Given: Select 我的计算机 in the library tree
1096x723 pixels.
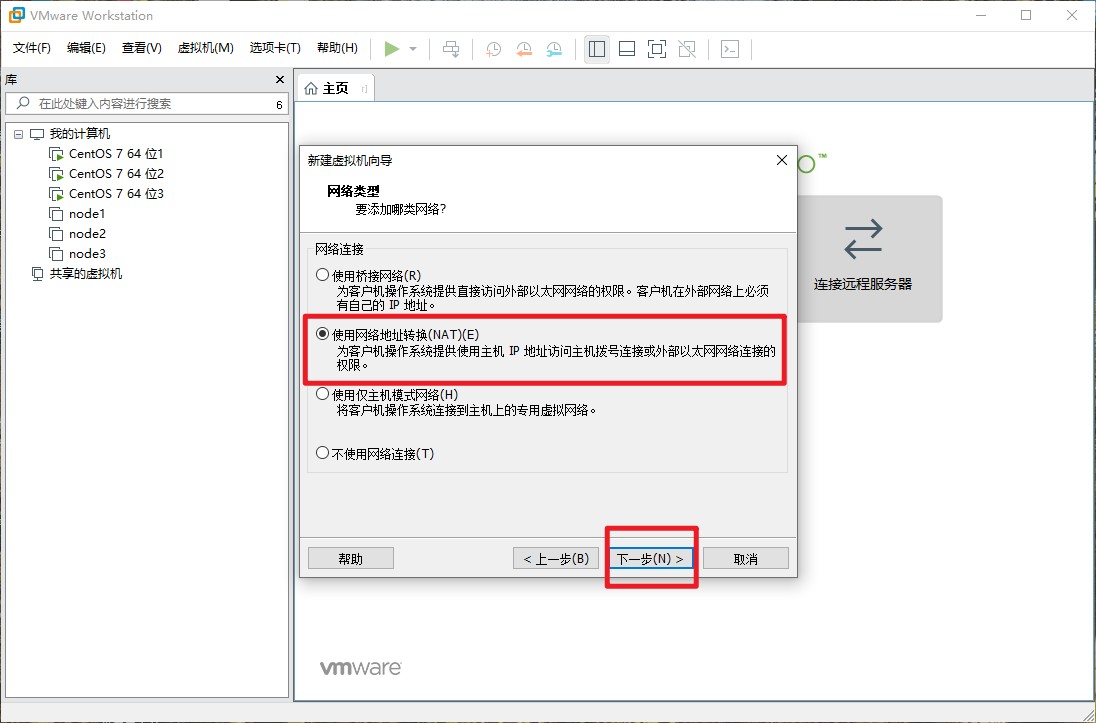Looking at the screenshot, I should (x=80, y=134).
